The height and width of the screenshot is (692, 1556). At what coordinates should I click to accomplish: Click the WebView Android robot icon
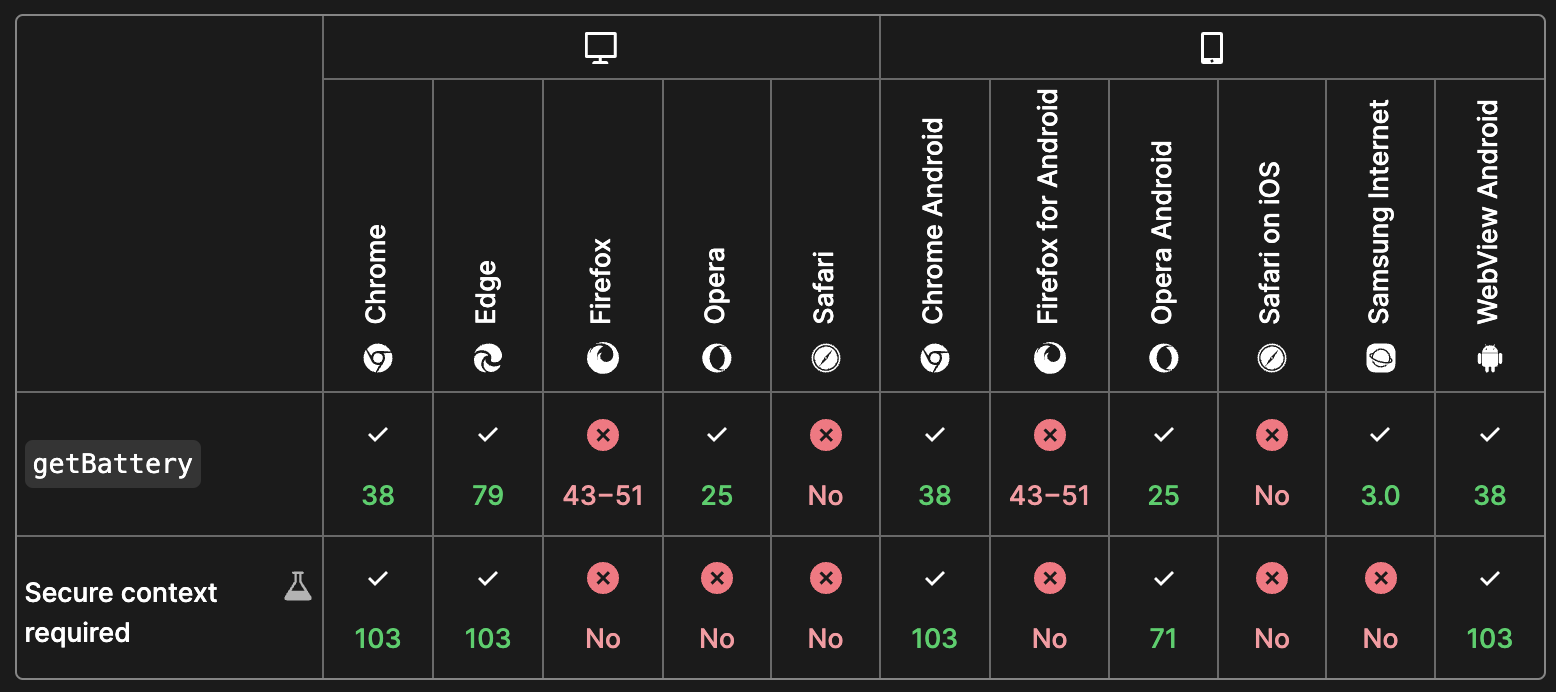(1489, 358)
